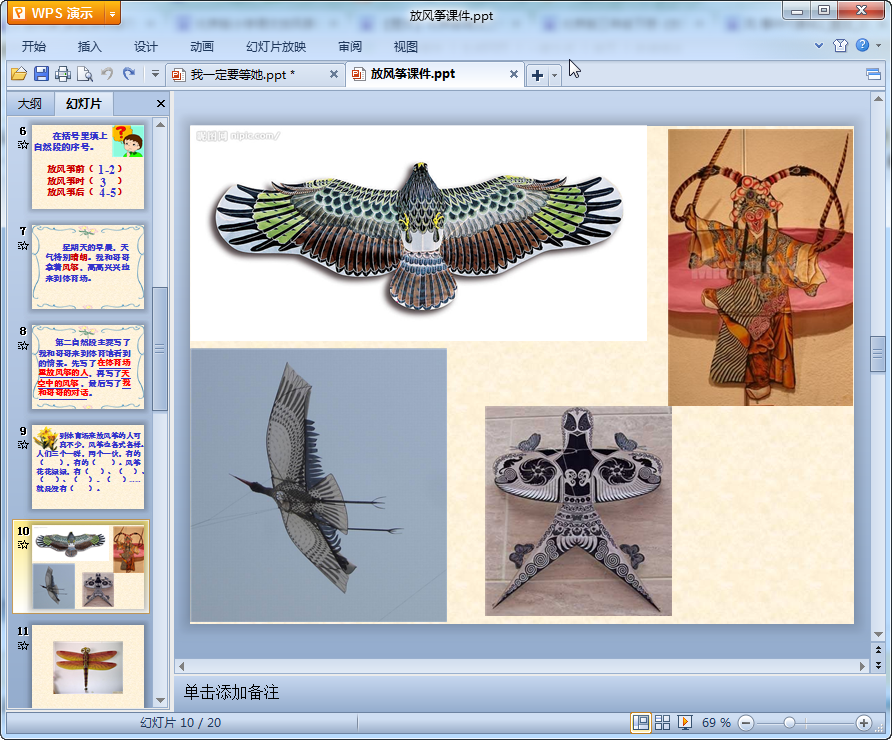This screenshot has width=892, height=740.
Task: Start slideshow from status bar icon
Action: [685, 723]
